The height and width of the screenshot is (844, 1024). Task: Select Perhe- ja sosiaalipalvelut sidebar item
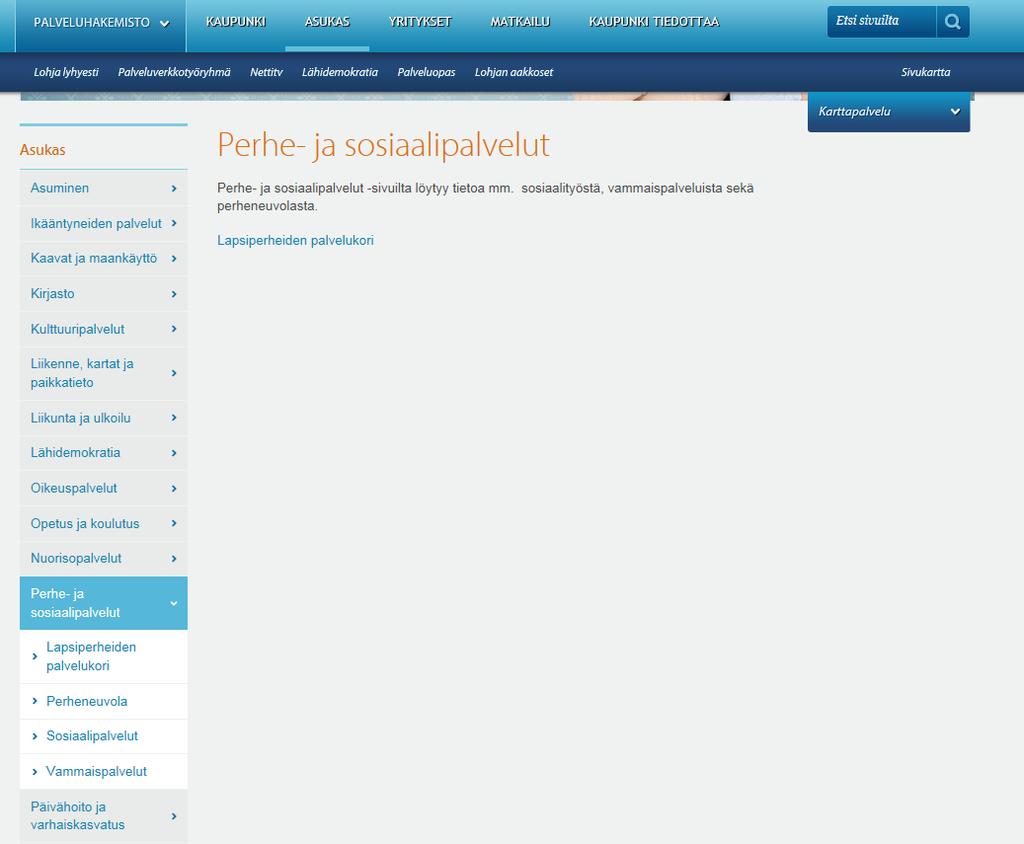tap(103, 603)
